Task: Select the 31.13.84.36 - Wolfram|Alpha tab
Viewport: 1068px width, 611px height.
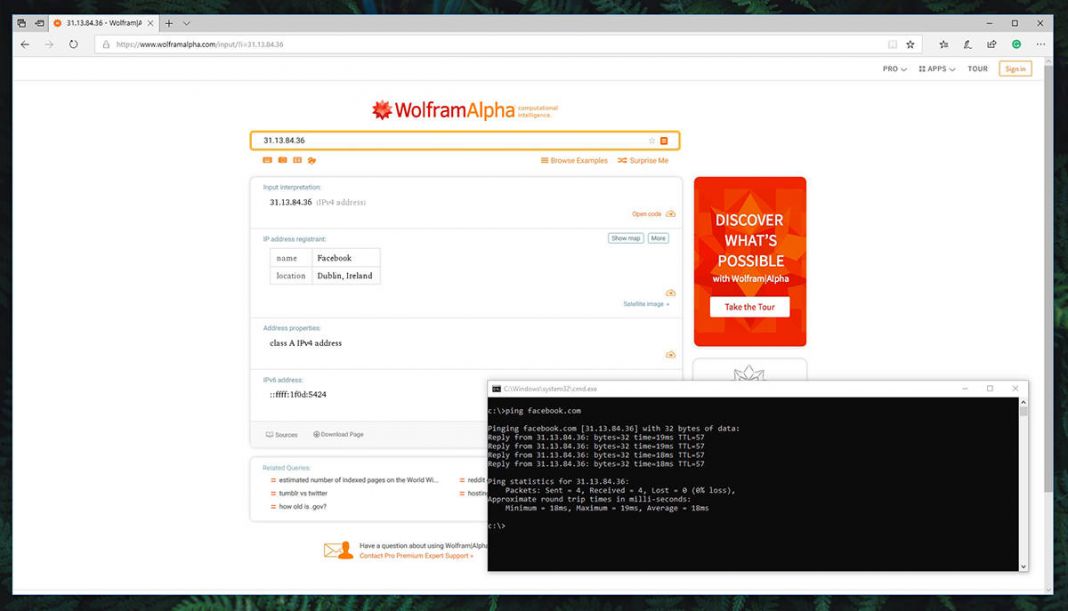Action: pyautogui.click(x=104, y=23)
